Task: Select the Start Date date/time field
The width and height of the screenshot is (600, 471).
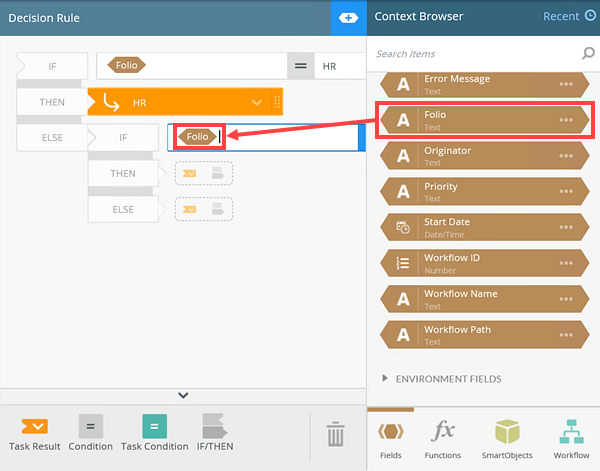Action: point(484,227)
